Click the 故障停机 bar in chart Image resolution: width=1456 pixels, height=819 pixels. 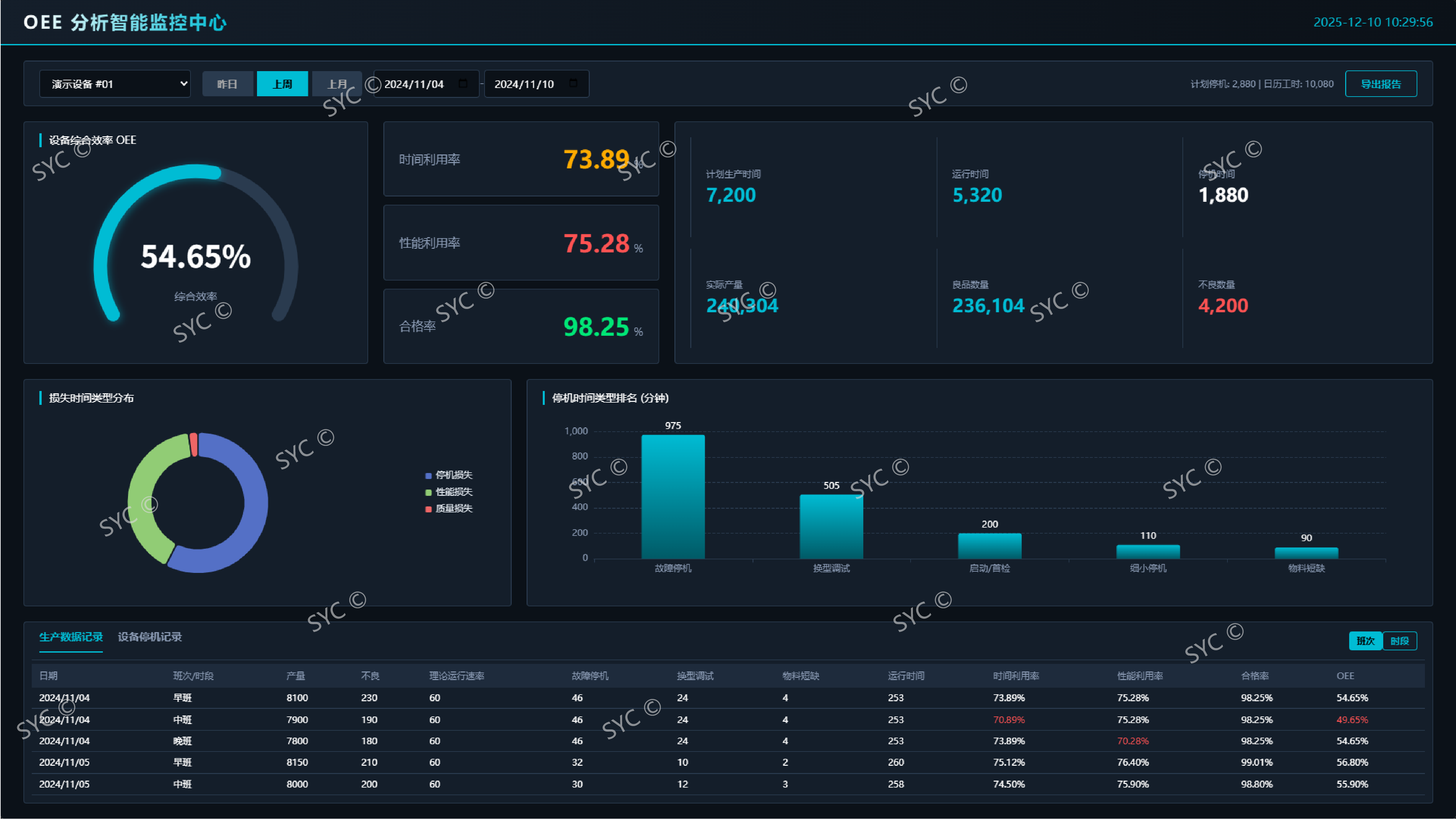tap(673, 496)
